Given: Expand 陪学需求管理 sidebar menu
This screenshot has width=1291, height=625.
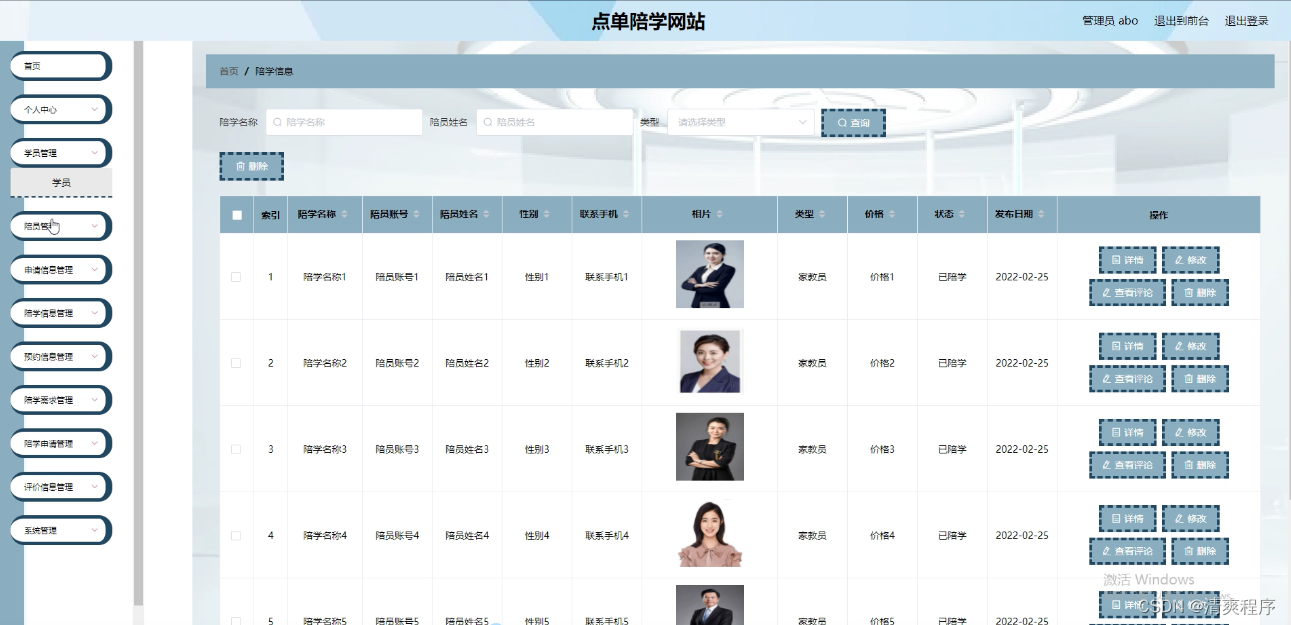Looking at the screenshot, I should 61,400.
